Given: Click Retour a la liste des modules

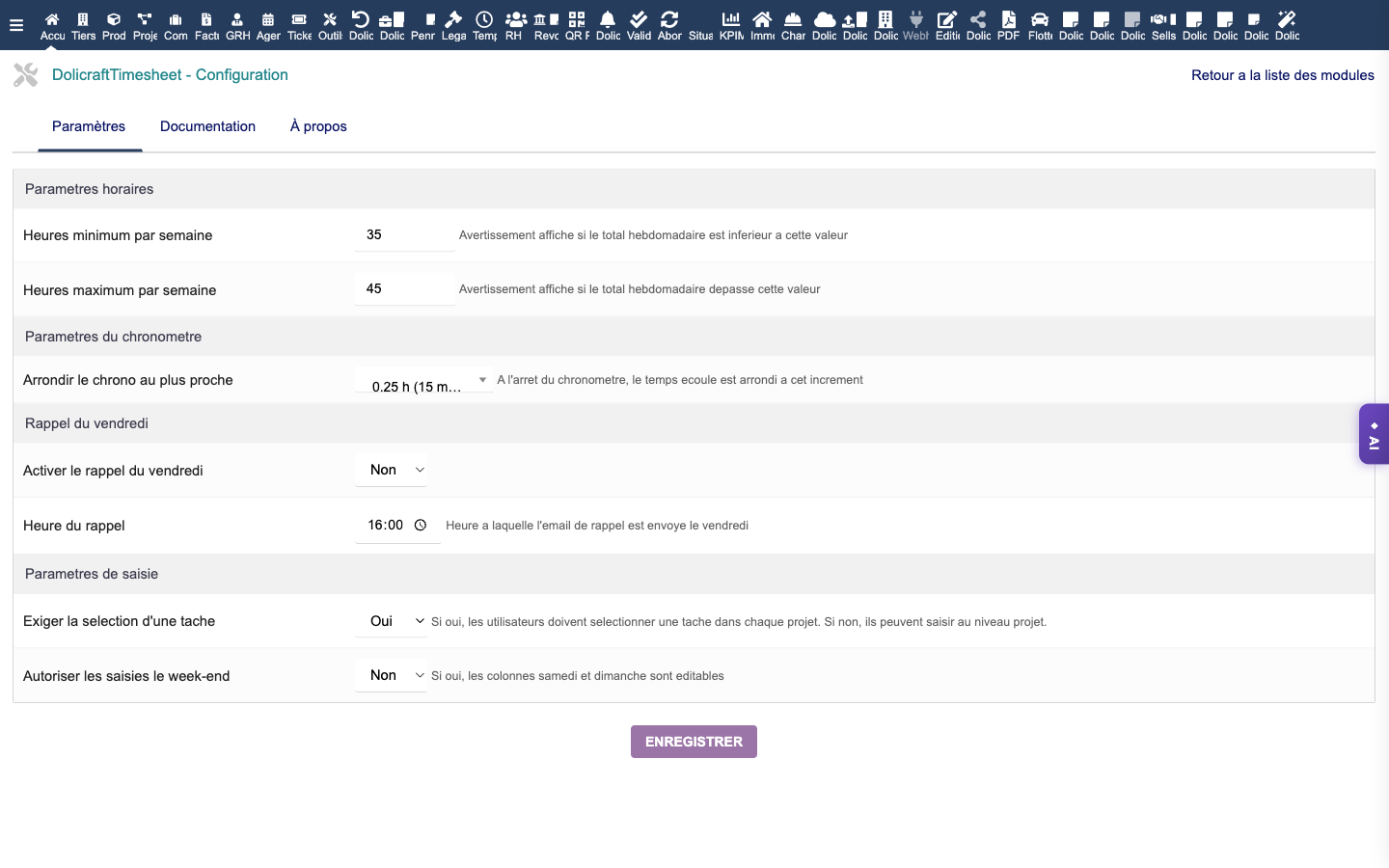Looking at the screenshot, I should click(x=1282, y=75).
